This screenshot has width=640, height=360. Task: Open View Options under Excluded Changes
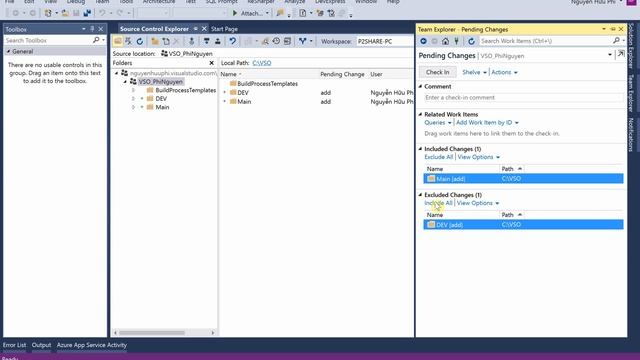[478, 203]
